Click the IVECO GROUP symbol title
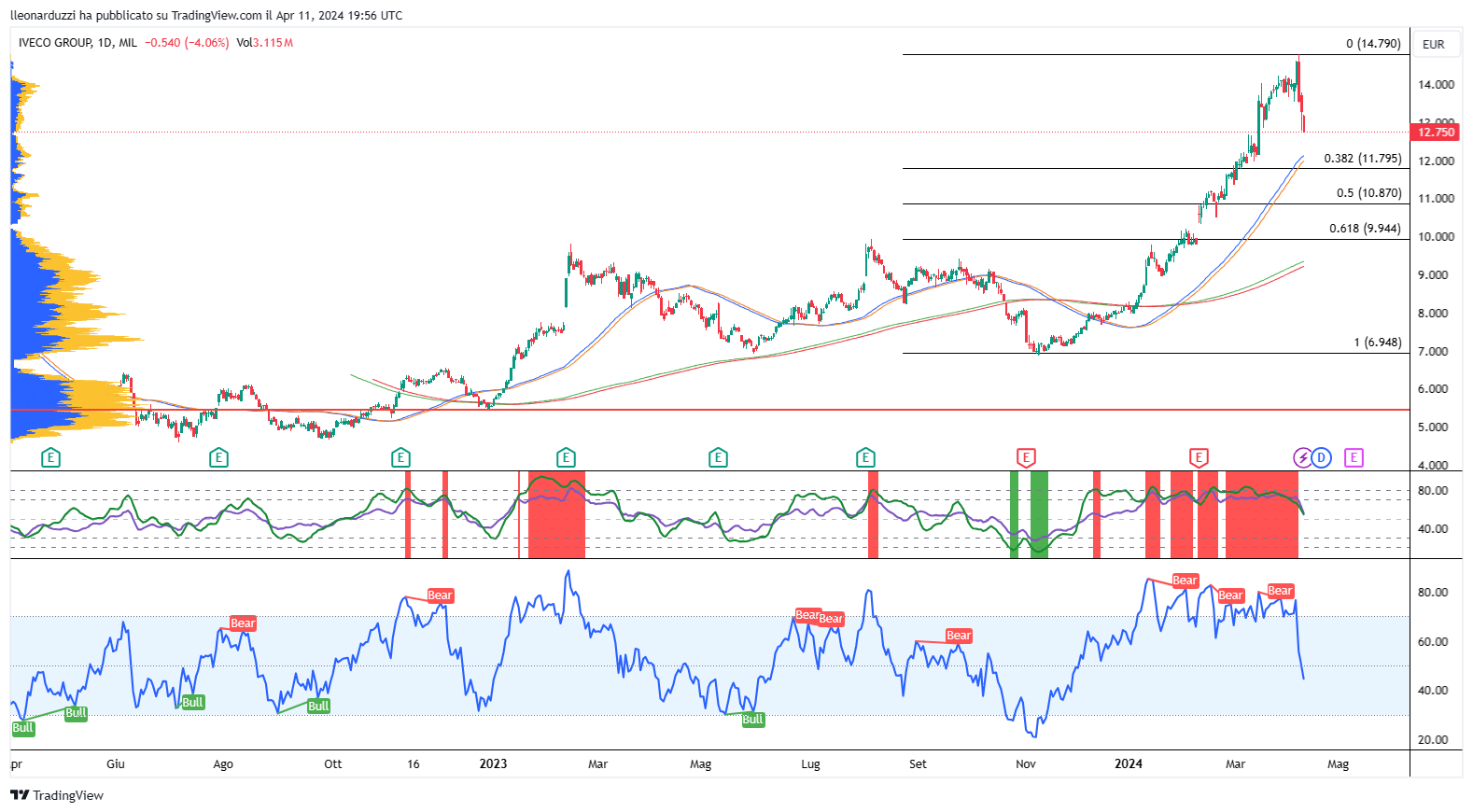 point(55,43)
